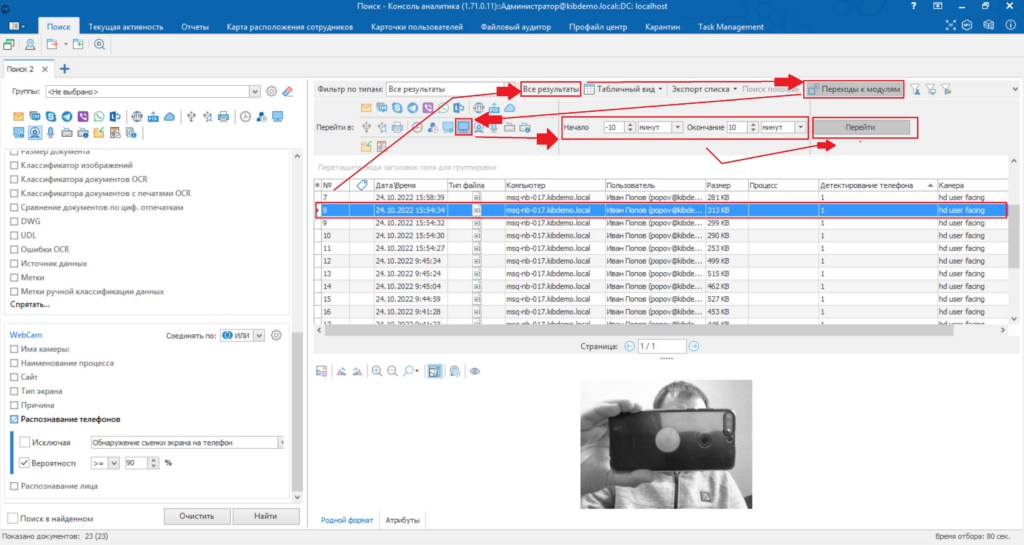Click the eraser icon next to Groups
The height and width of the screenshot is (545, 1024).
(287, 91)
